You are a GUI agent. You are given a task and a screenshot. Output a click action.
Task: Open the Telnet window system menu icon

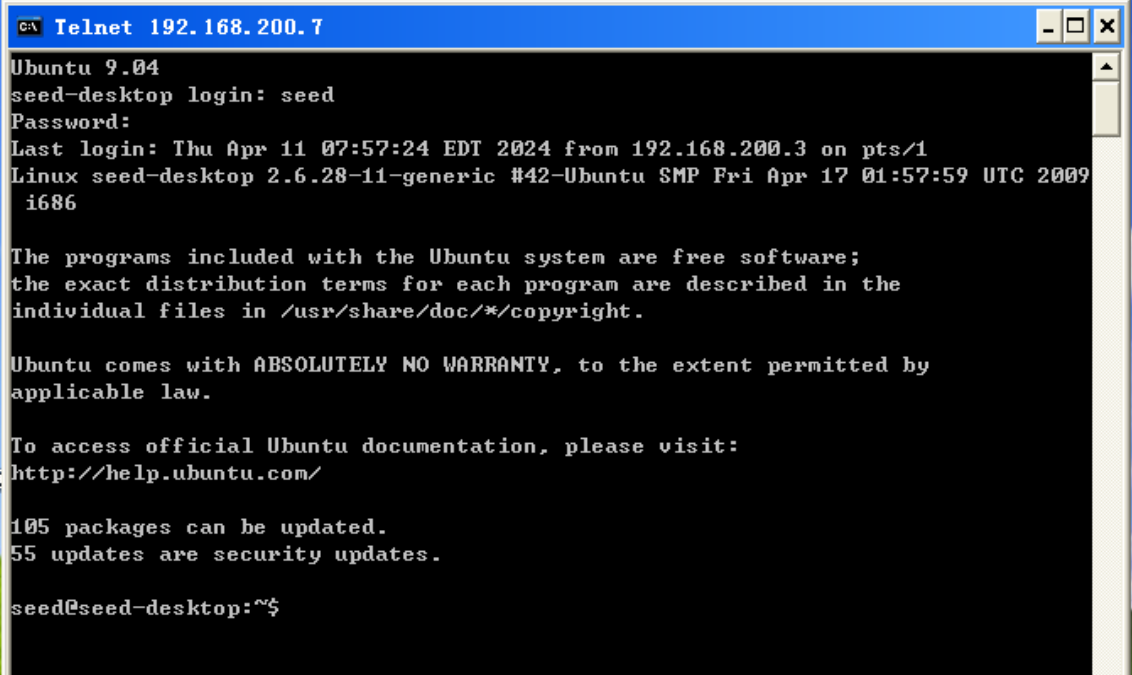(30, 26)
